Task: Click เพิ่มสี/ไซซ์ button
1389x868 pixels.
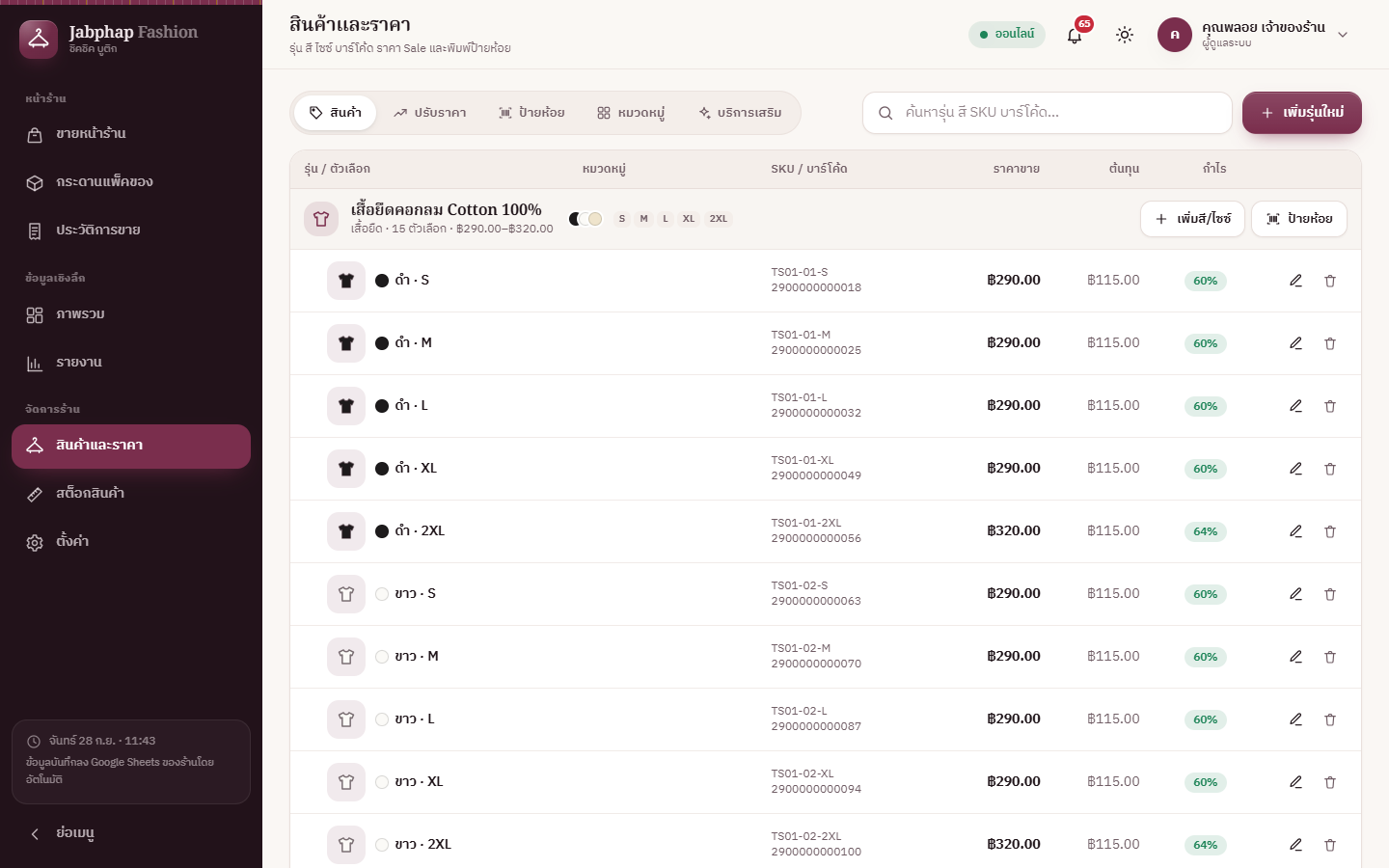Action: click(x=1192, y=219)
